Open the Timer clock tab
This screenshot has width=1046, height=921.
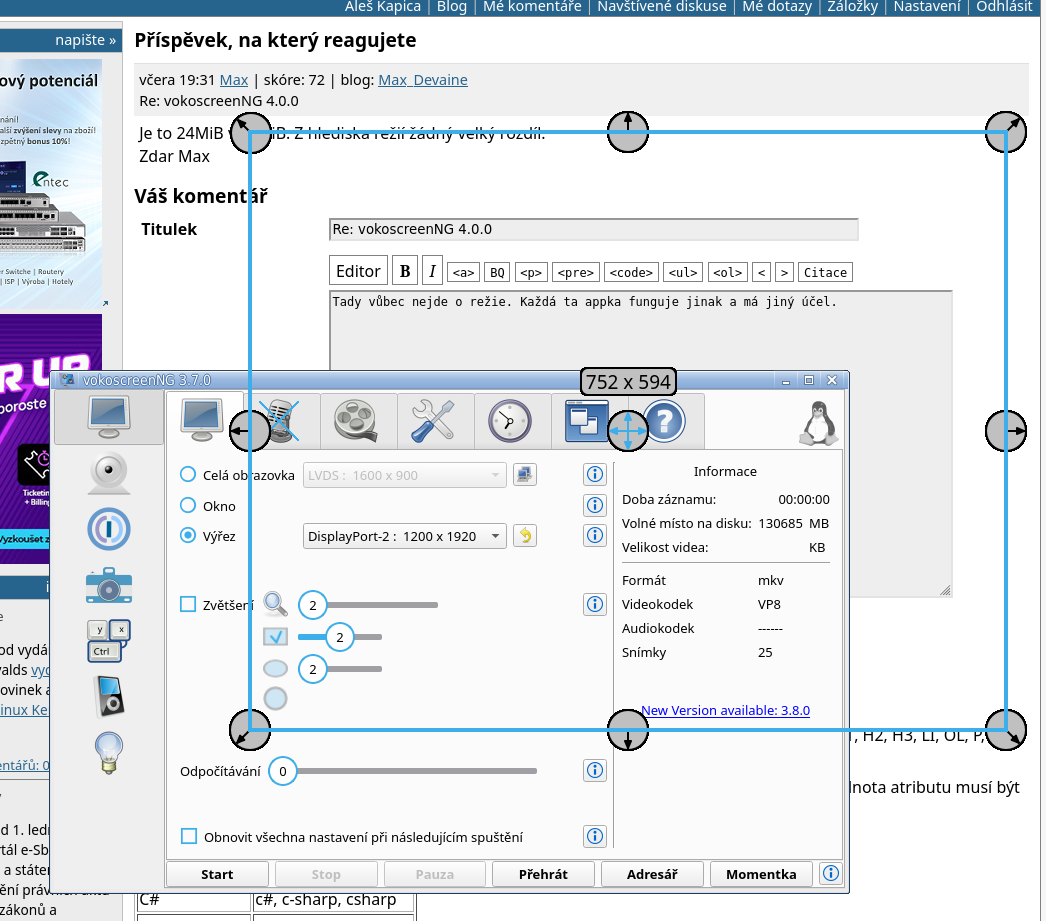pyautogui.click(x=512, y=420)
